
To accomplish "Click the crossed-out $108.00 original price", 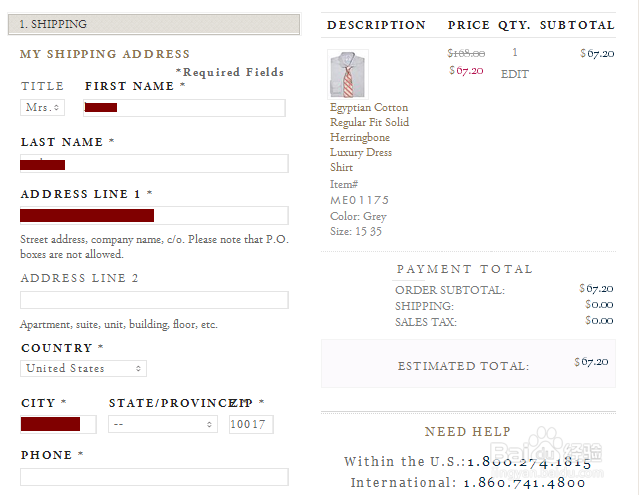I will (x=465, y=52).
